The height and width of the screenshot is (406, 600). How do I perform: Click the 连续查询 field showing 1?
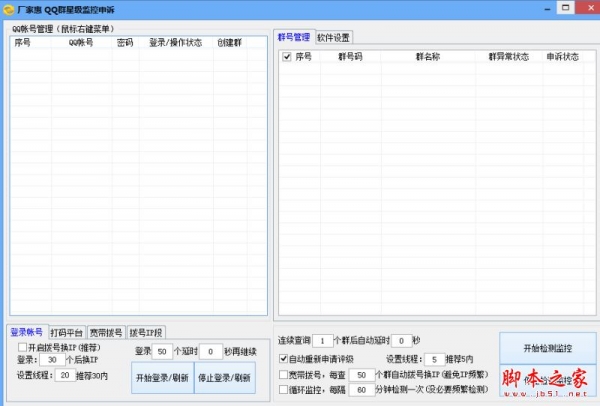(x=323, y=341)
